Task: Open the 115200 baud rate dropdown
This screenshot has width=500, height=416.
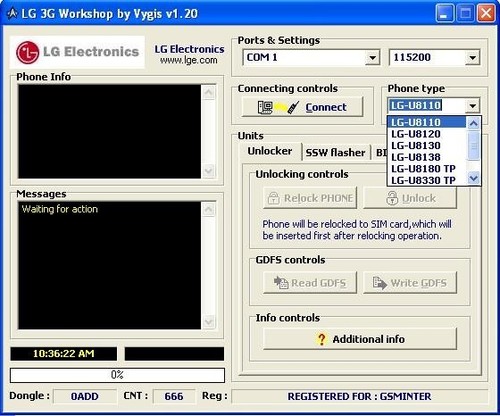Action: (x=472, y=58)
